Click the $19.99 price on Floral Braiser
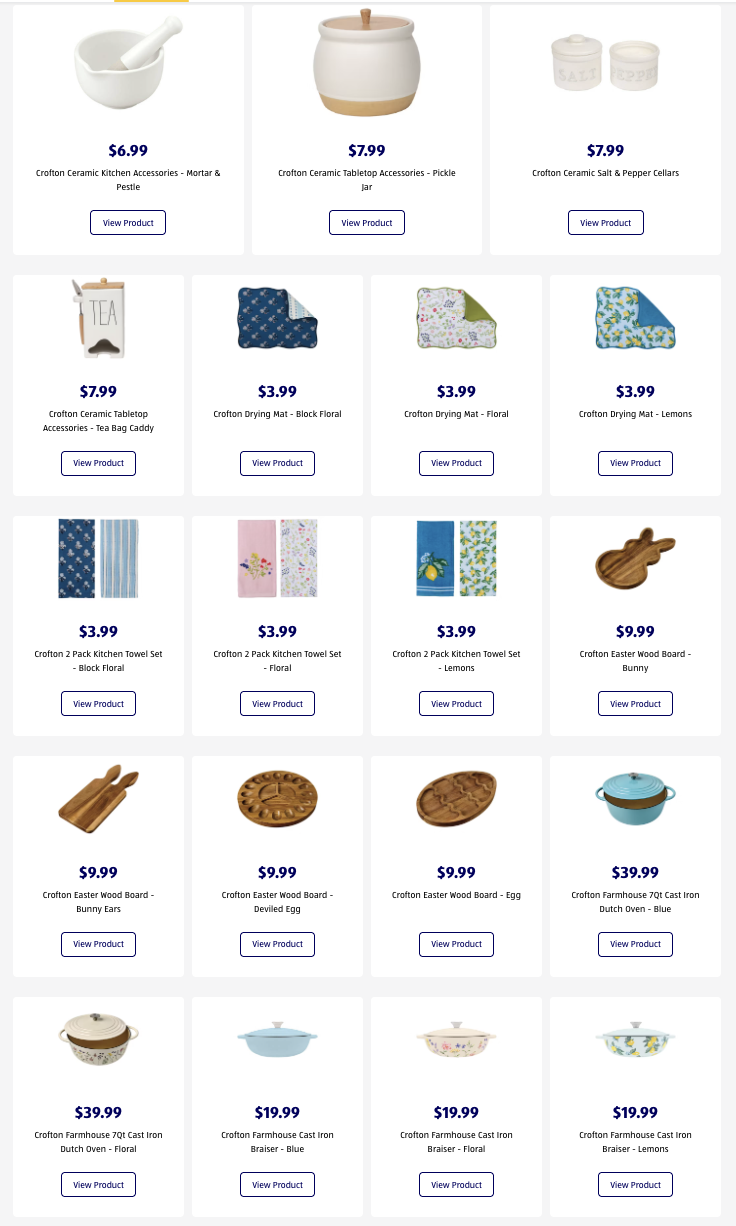The height and width of the screenshot is (1226, 736). (456, 1112)
